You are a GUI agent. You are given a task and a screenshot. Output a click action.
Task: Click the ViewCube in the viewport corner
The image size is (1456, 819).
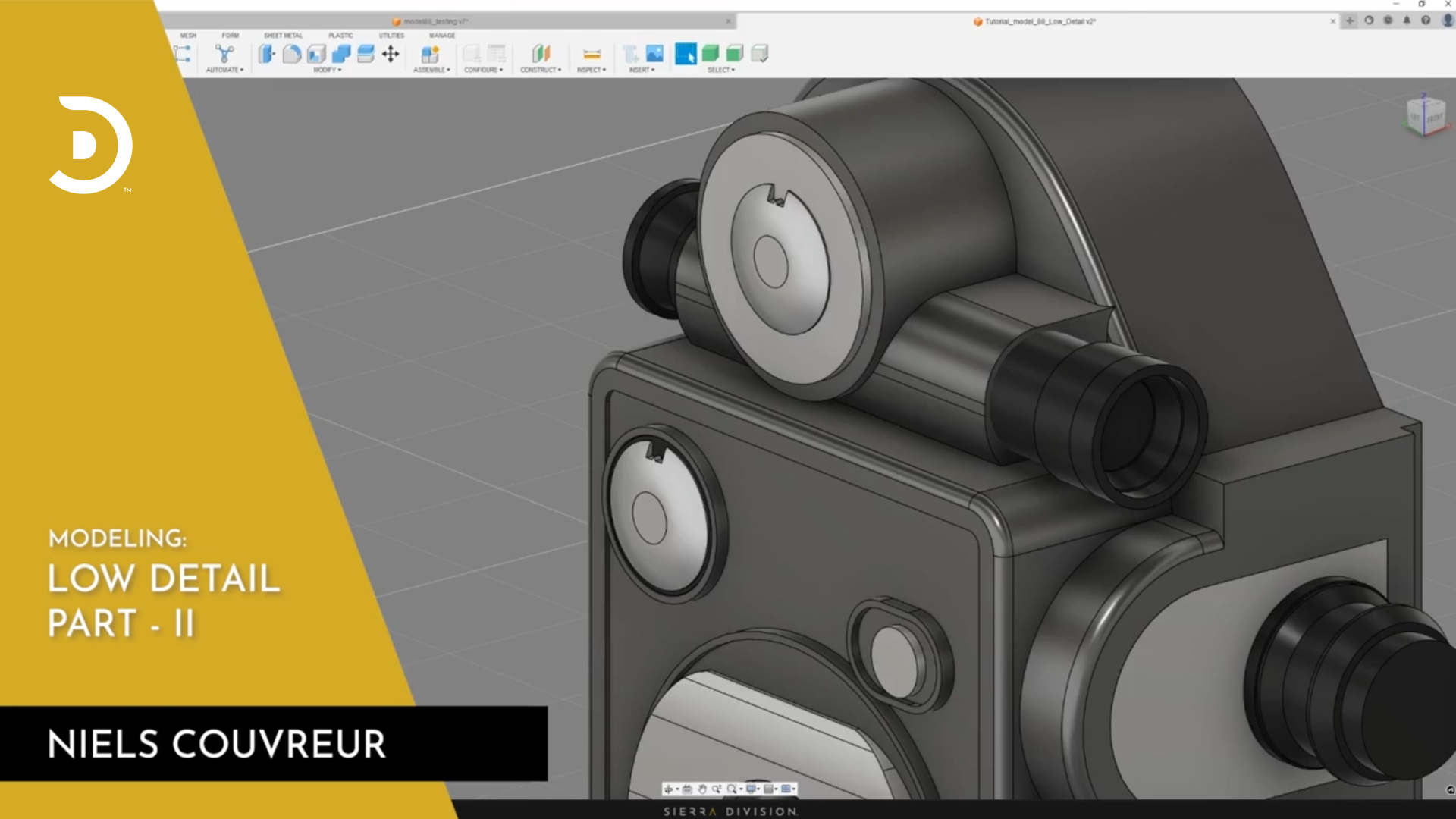1426,116
